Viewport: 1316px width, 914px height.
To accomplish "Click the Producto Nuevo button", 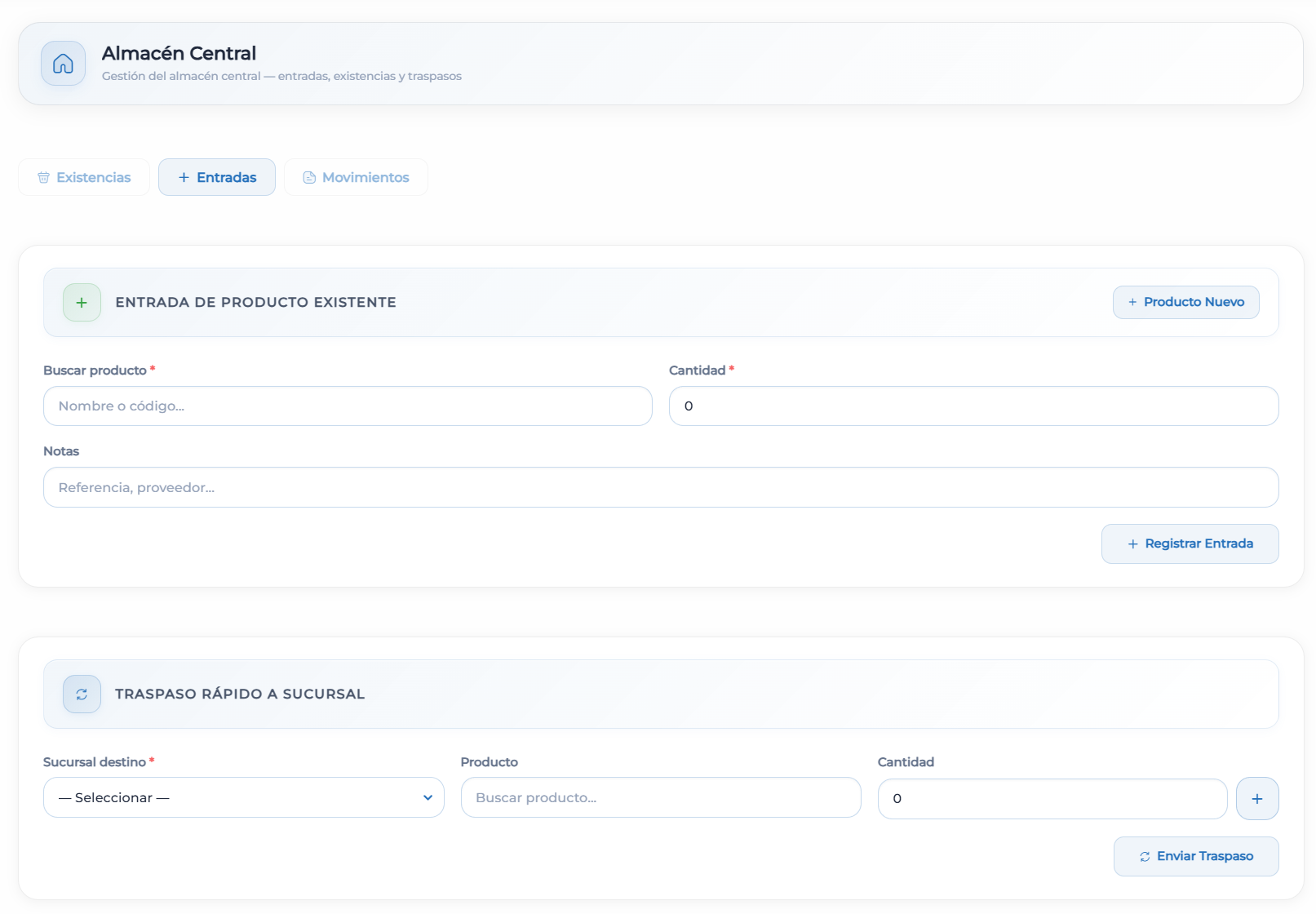I will (x=1185, y=302).
